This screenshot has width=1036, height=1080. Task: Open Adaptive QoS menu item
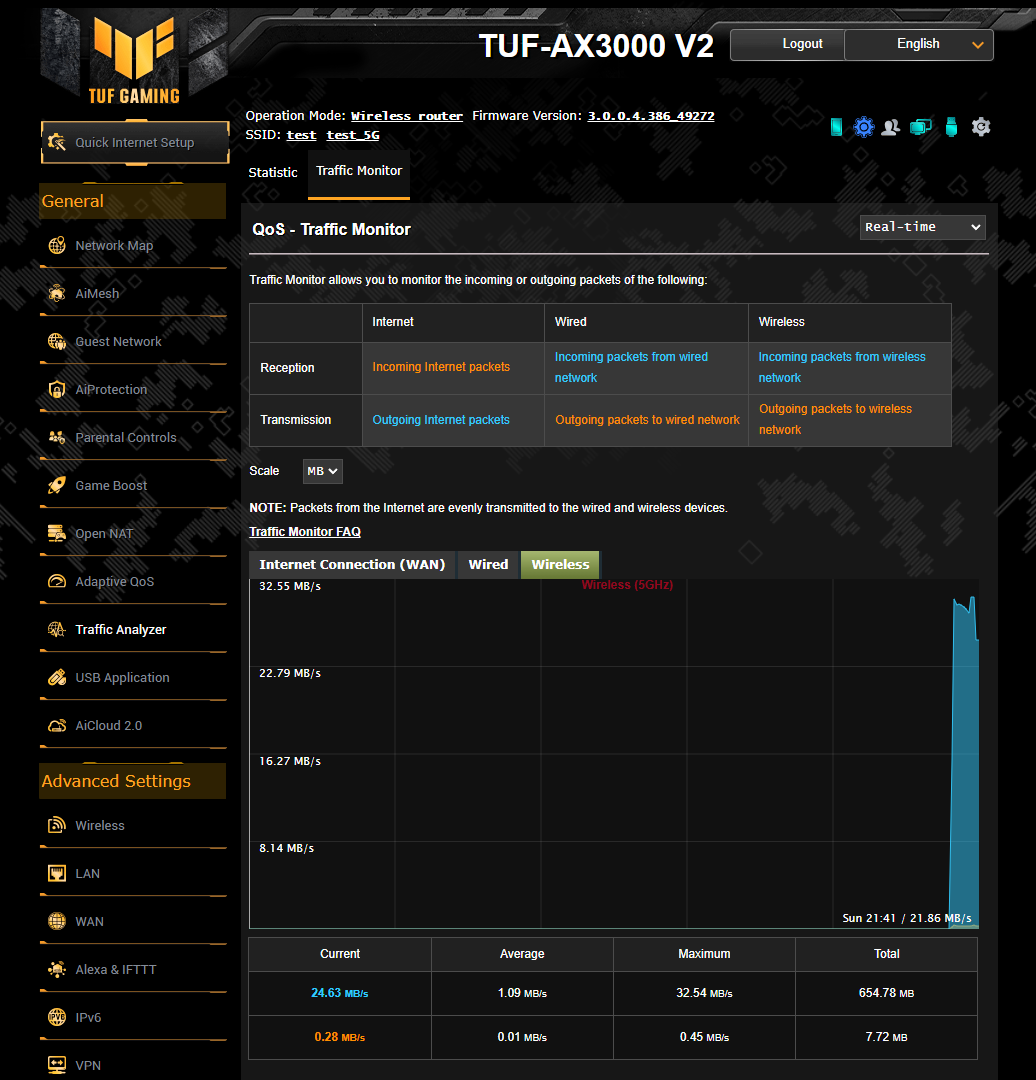coord(114,581)
